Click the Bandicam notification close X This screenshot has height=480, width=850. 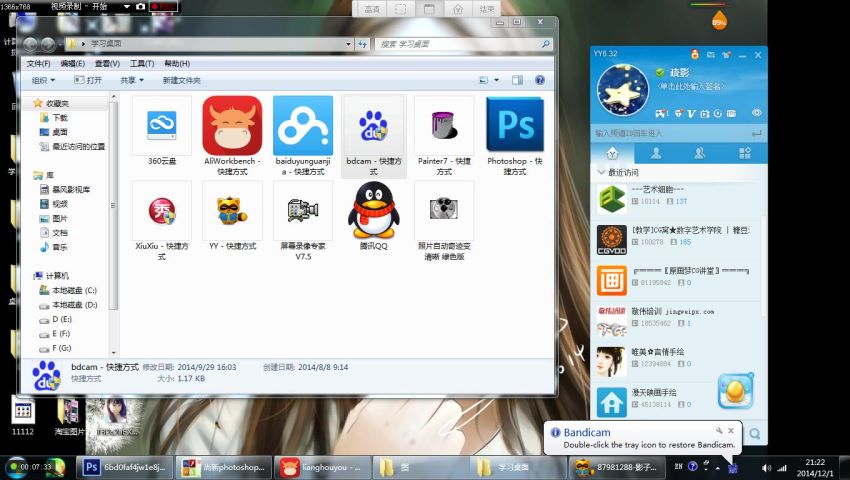point(731,431)
